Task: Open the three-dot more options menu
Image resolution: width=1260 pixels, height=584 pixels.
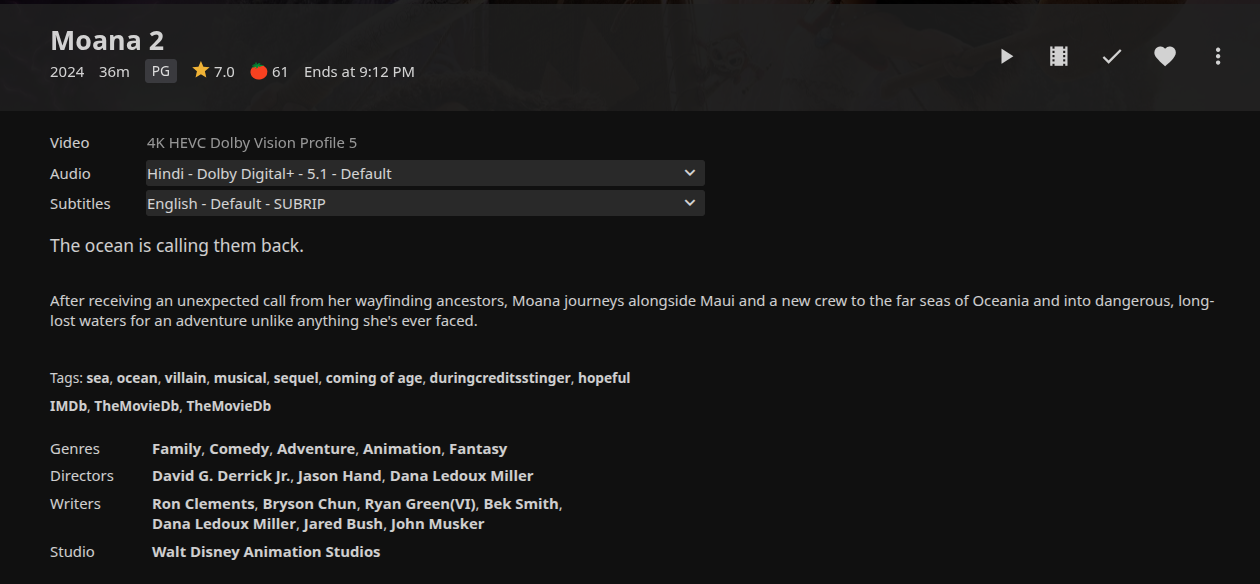Action: click(x=1218, y=57)
